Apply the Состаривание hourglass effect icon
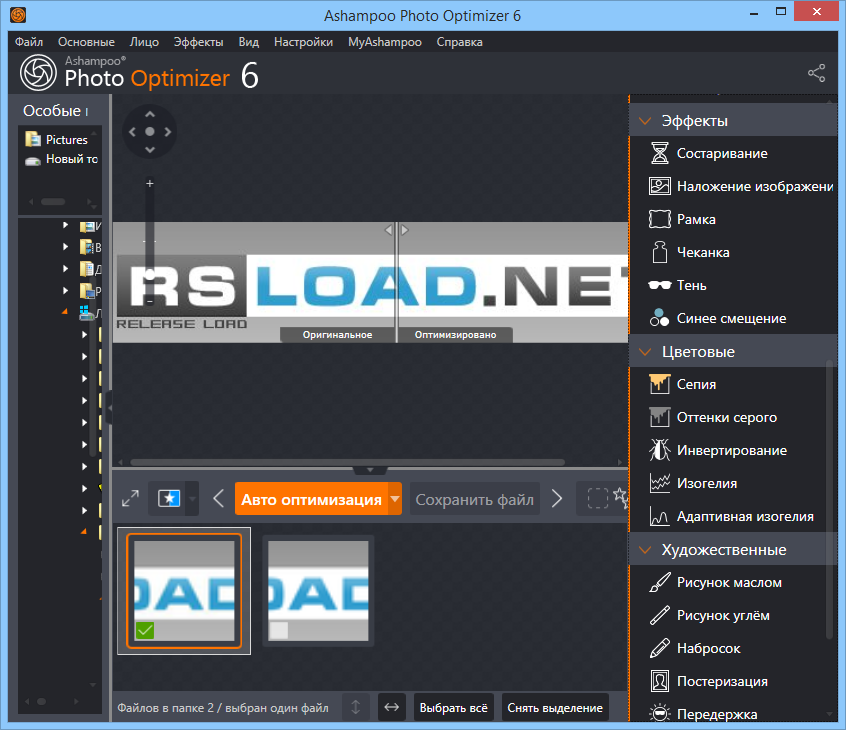 coord(659,153)
